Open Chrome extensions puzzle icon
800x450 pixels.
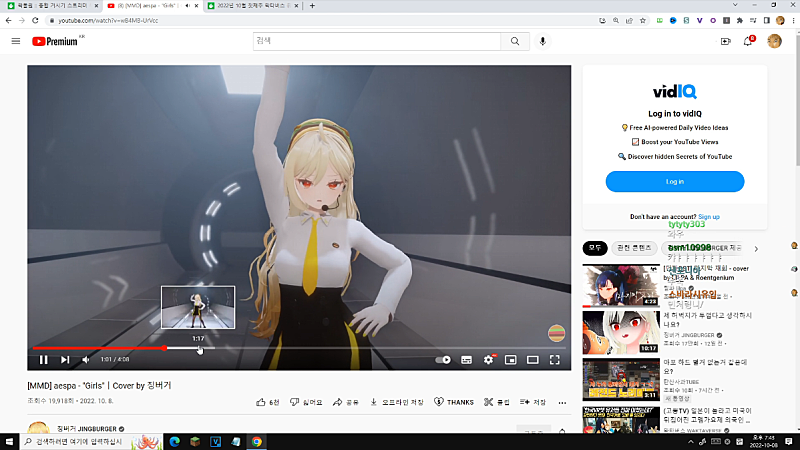tap(740, 20)
